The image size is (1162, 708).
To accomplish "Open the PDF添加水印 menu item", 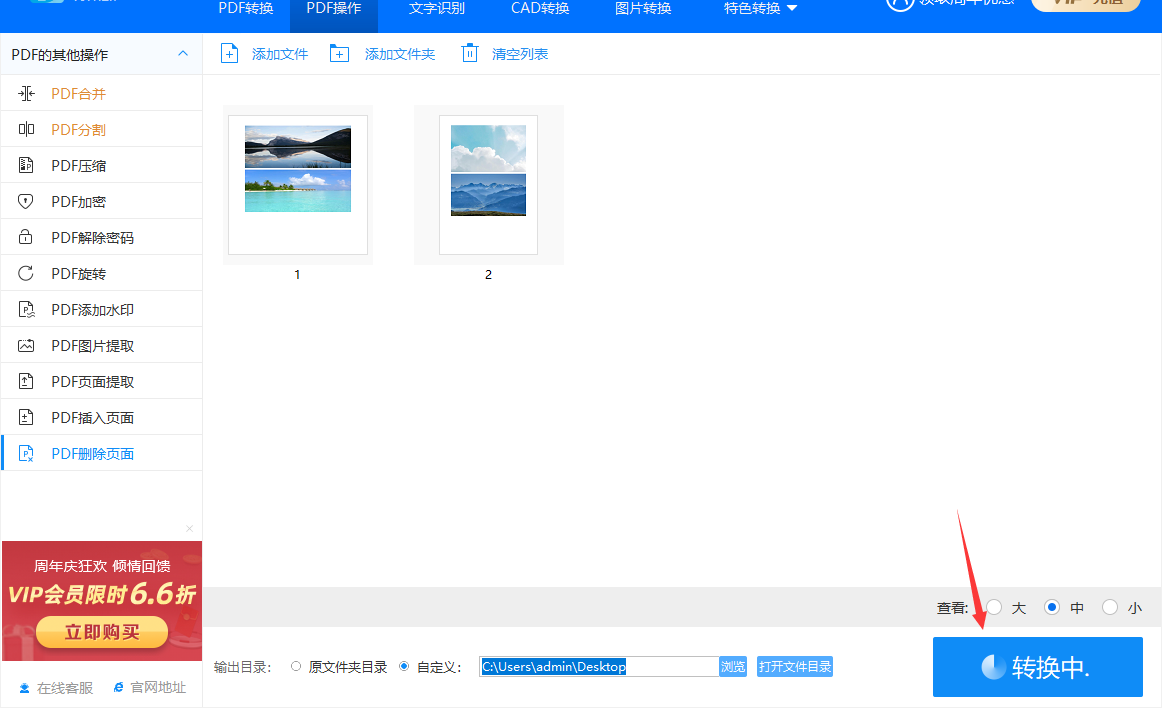I will (x=102, y=309).
